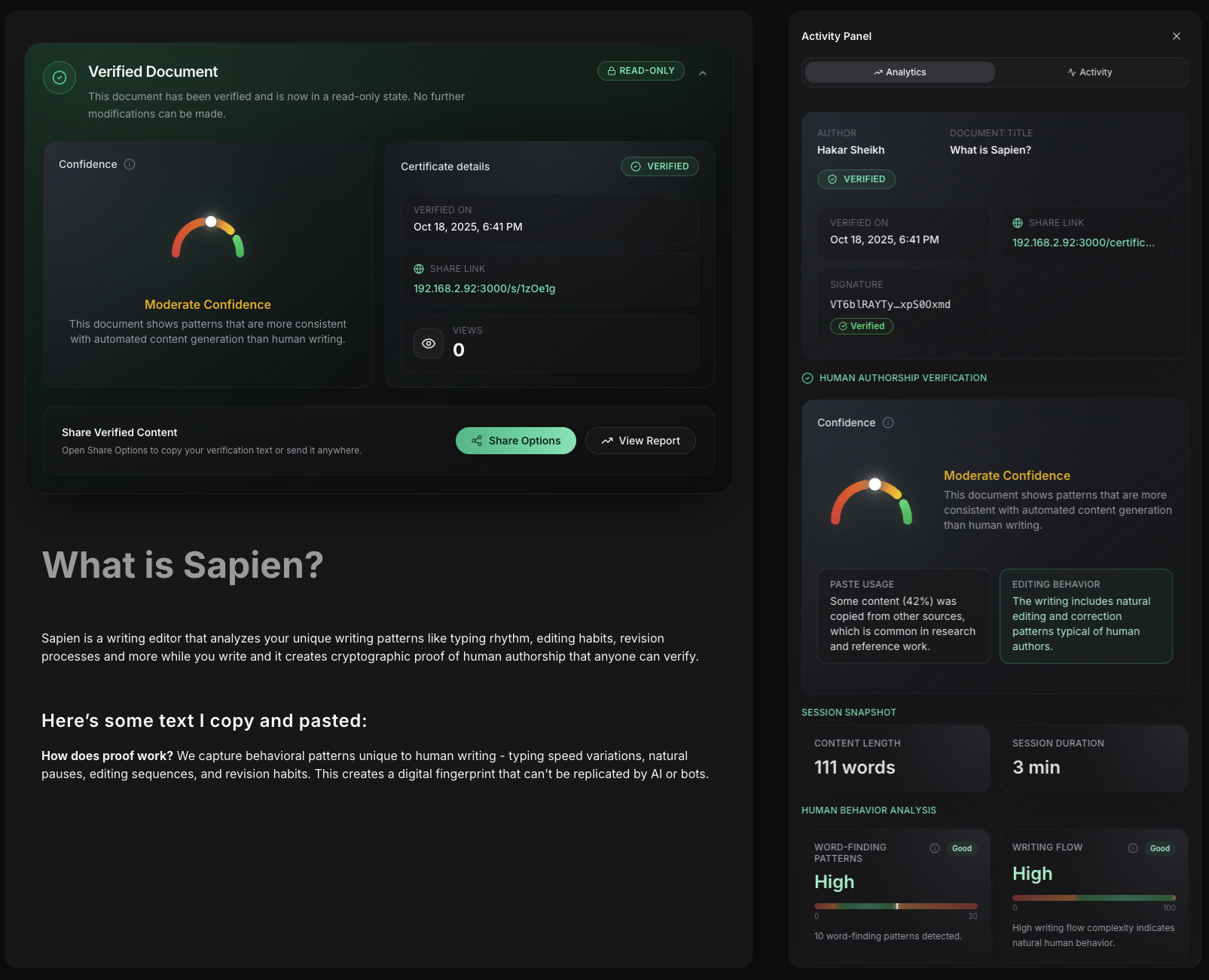The width and height of the screenshot is (1209, 980).
Task: Open the 192.168.2.92:3000/s/1zOe1g share link
Action: (484, 289)
